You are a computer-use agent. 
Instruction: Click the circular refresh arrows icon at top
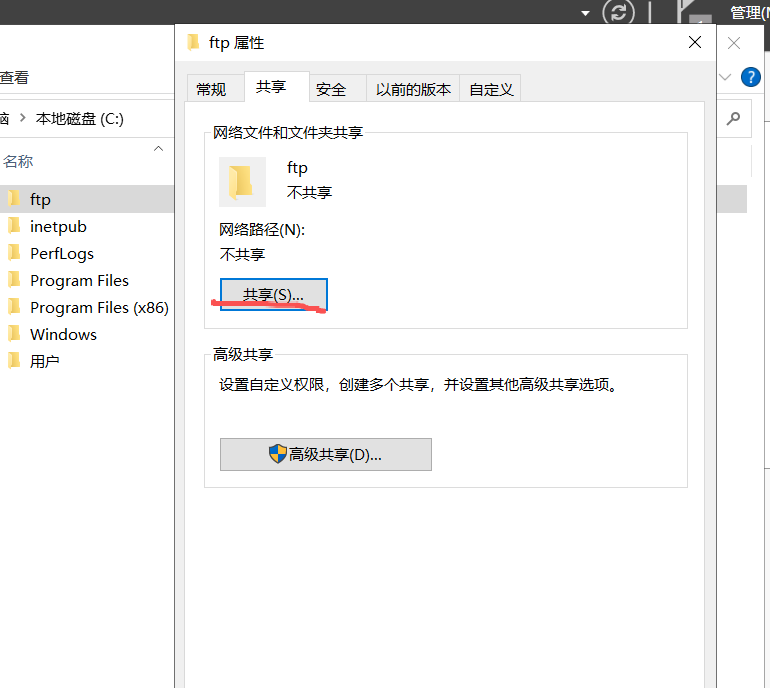click(x=621, y=13)
